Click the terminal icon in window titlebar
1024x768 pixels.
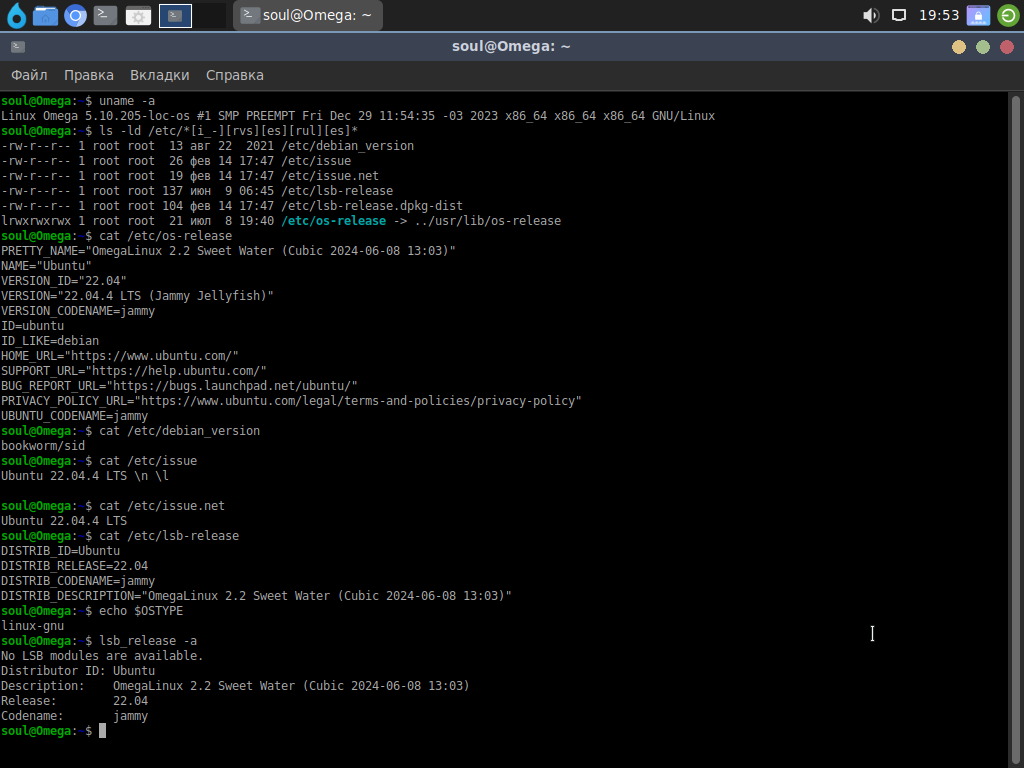tap(18, 47)
